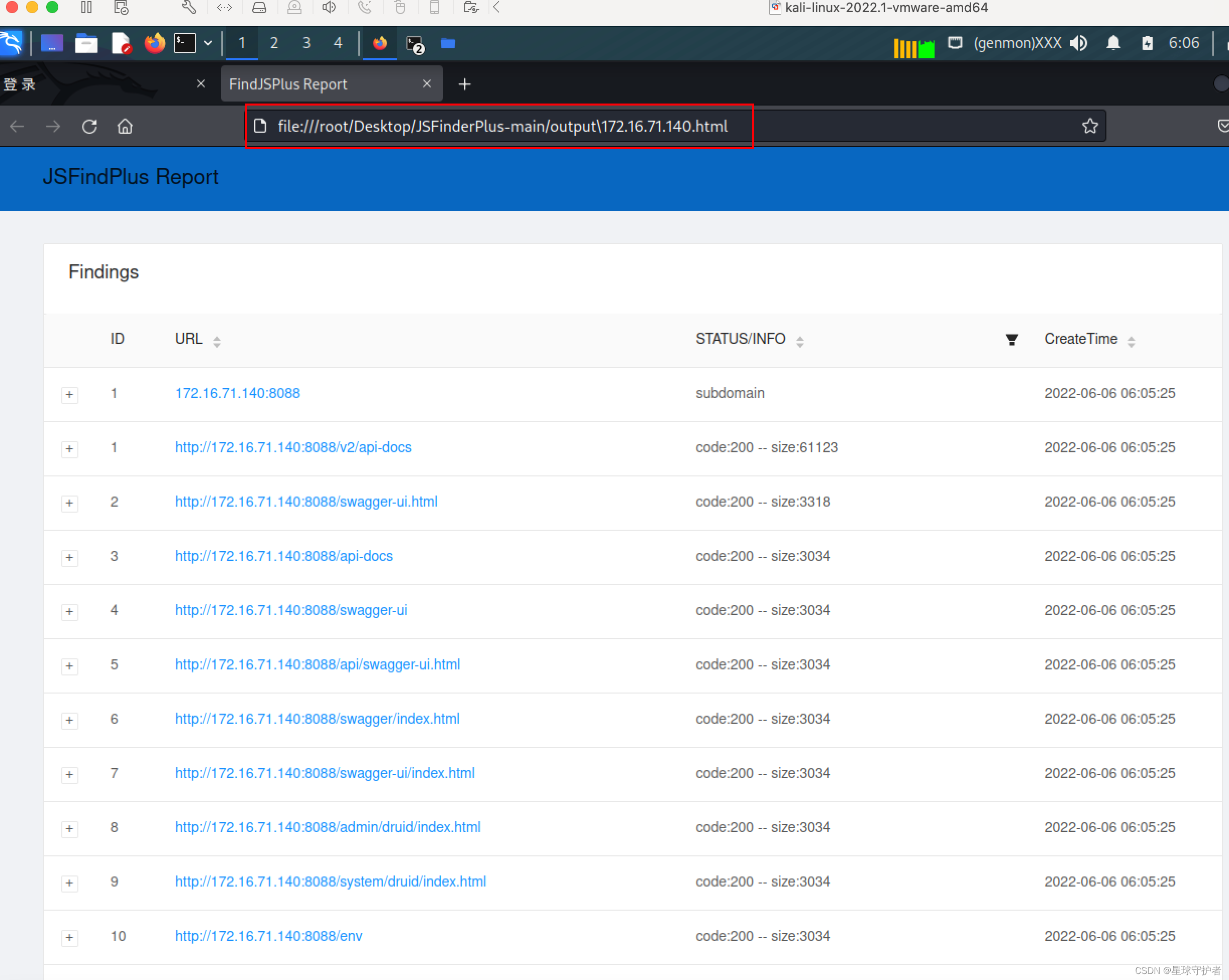Open the volume control icon

pyautogui.click(x=1078, y=43)
